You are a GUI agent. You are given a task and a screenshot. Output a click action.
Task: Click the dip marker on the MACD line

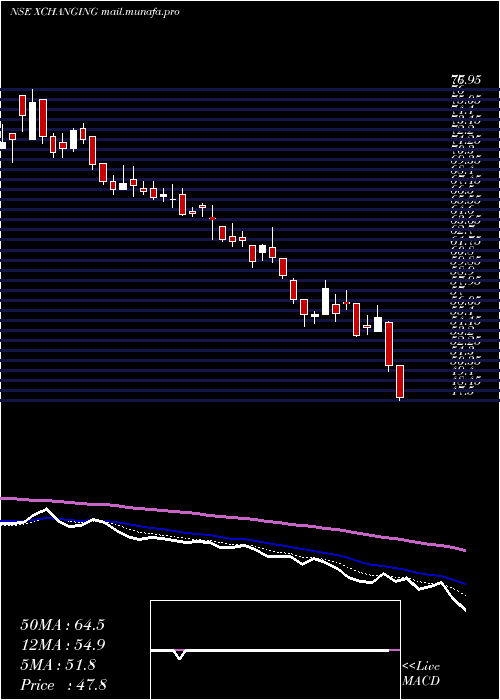point(179,655)
